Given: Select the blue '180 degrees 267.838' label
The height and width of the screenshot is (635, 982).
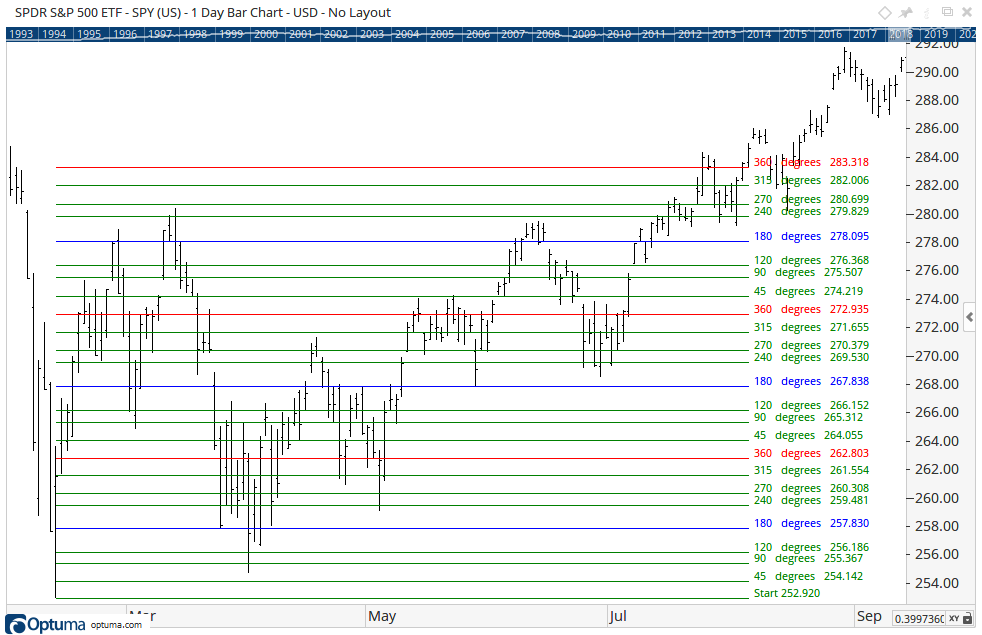Looking at the screenshot, I should [811, 381].
